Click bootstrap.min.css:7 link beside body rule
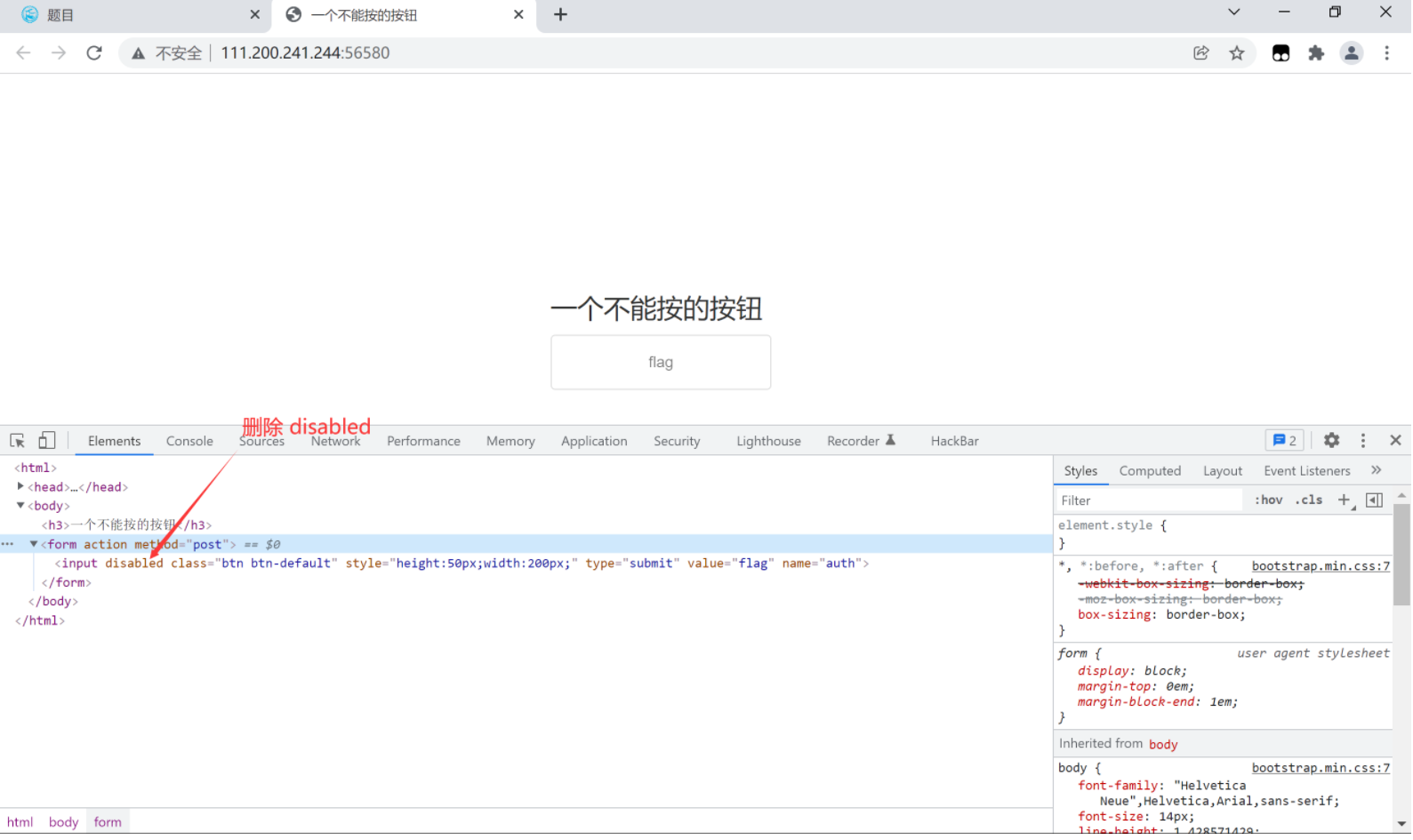1413x840 pixels. click(1321, 768)
